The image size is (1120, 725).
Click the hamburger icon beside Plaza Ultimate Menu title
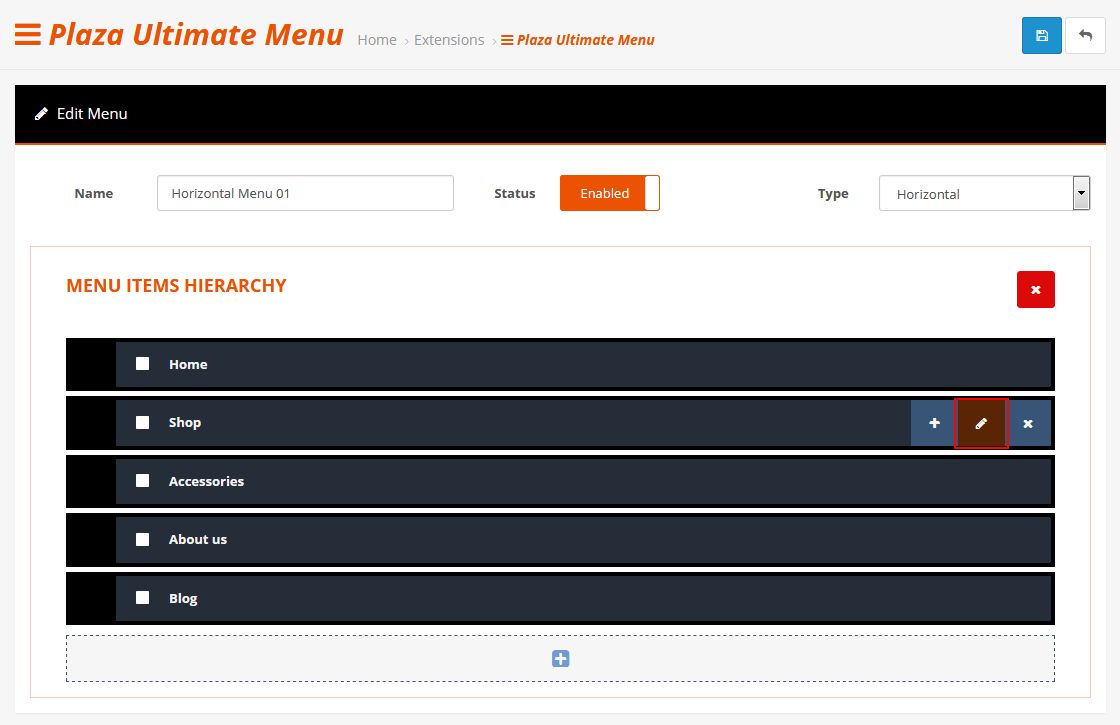[x=28, y=34]
